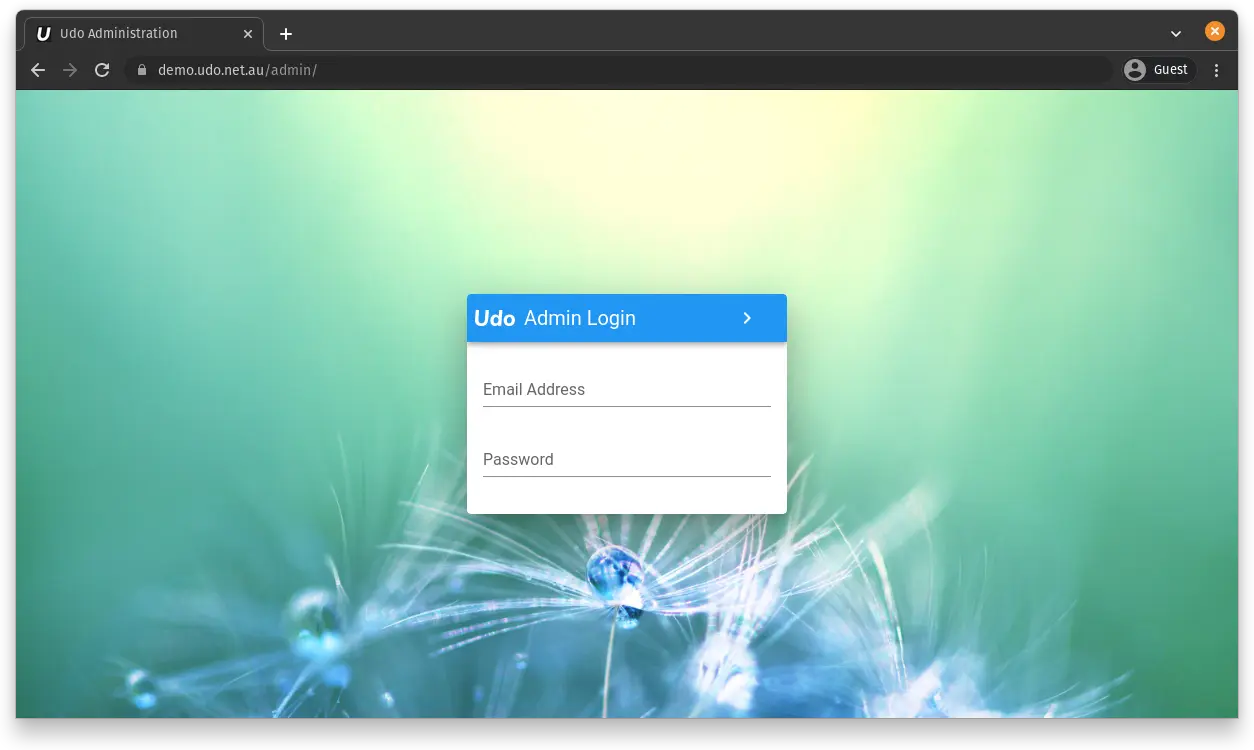Click the Udo logo in the login header
Screen dimensions: 1254x750
tap(494, 317)
